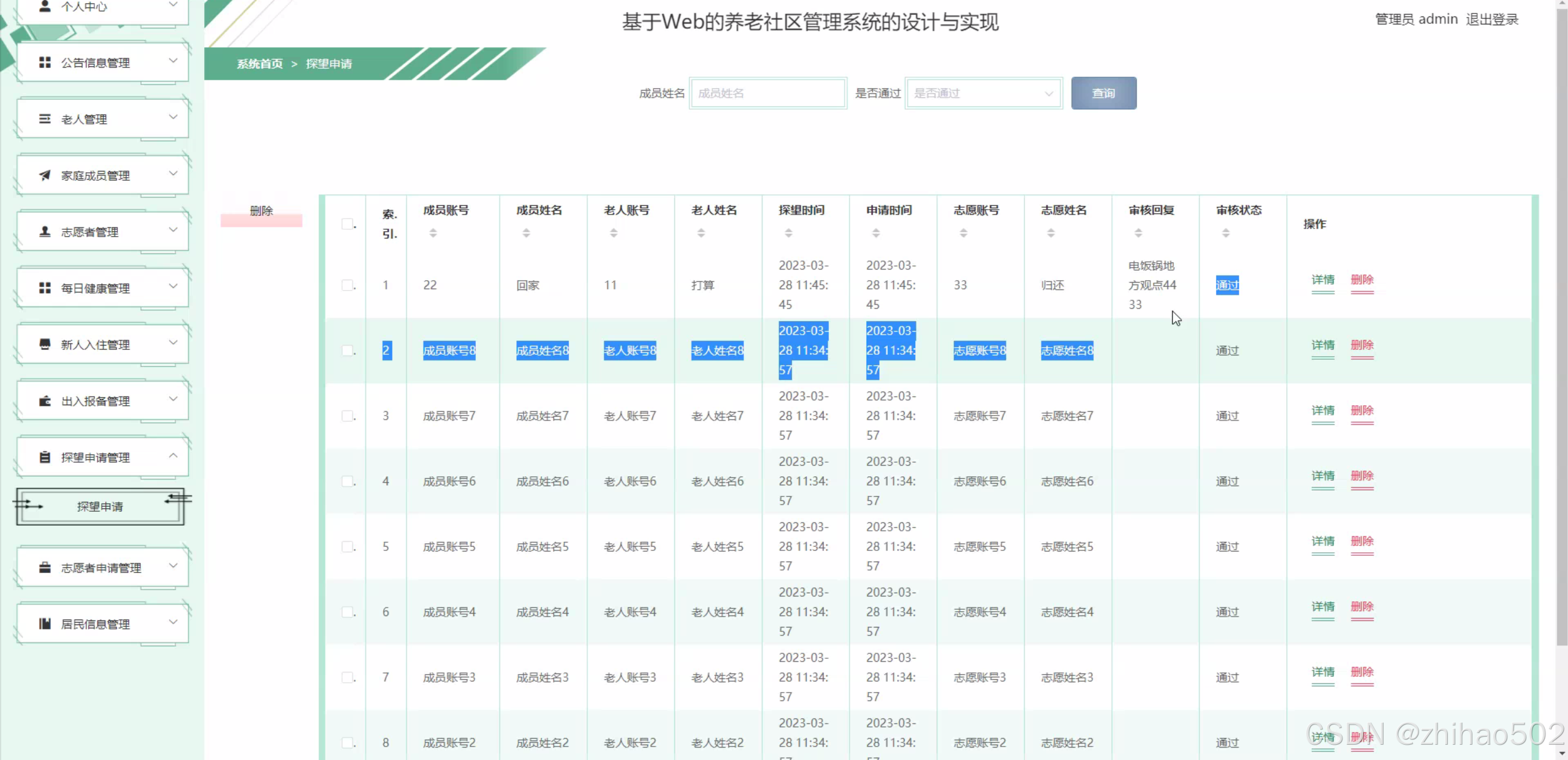Open the 是否通过 dropdown filter
1568x760 pixels.
coord(983,93)
